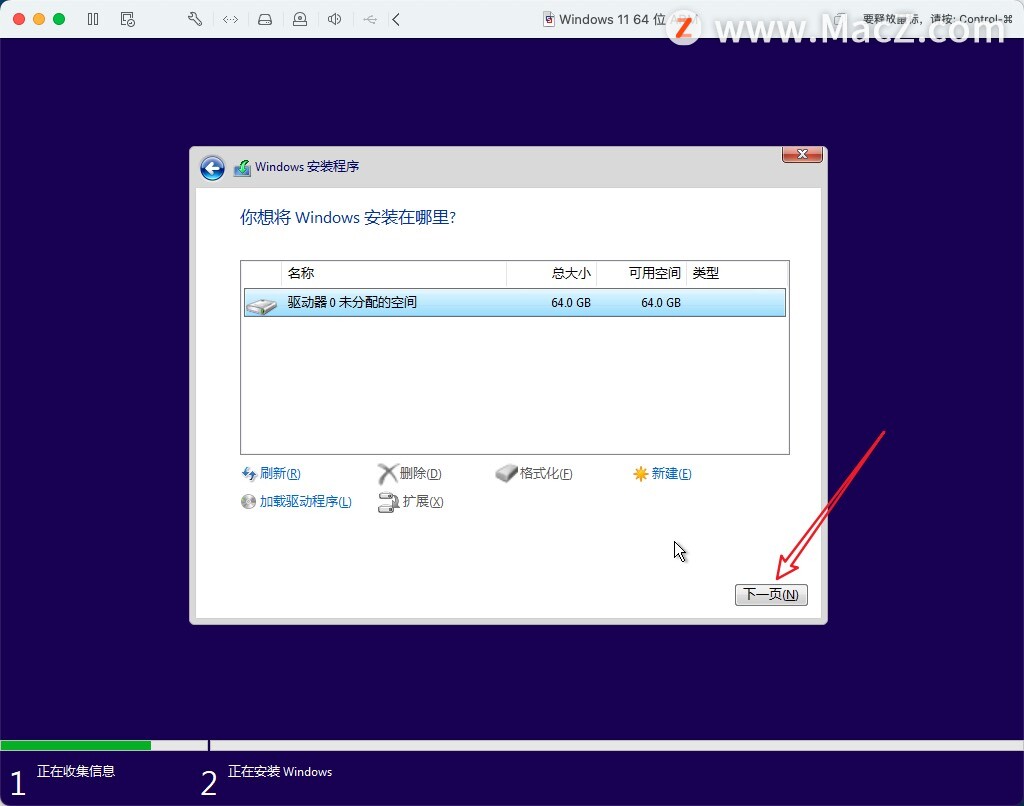
Task: Click the 刷新(R) refresh link
Action: tap(272, 474)
